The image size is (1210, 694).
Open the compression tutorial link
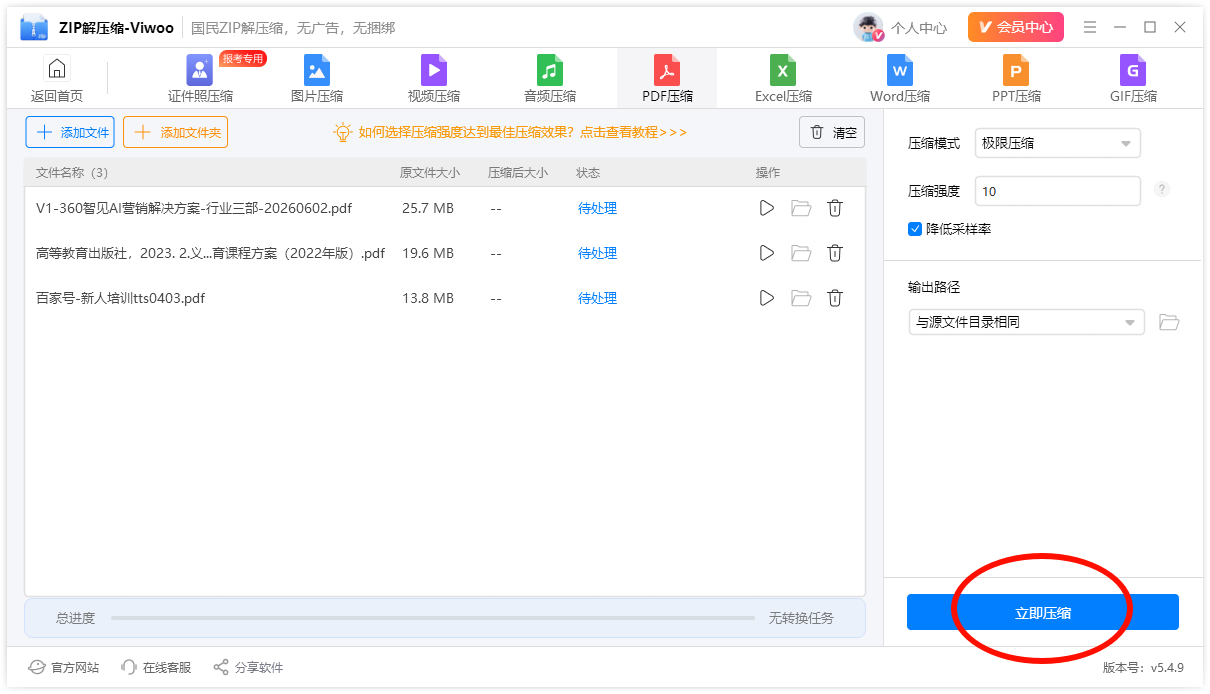pyautogui.click(x=522, y=132)
